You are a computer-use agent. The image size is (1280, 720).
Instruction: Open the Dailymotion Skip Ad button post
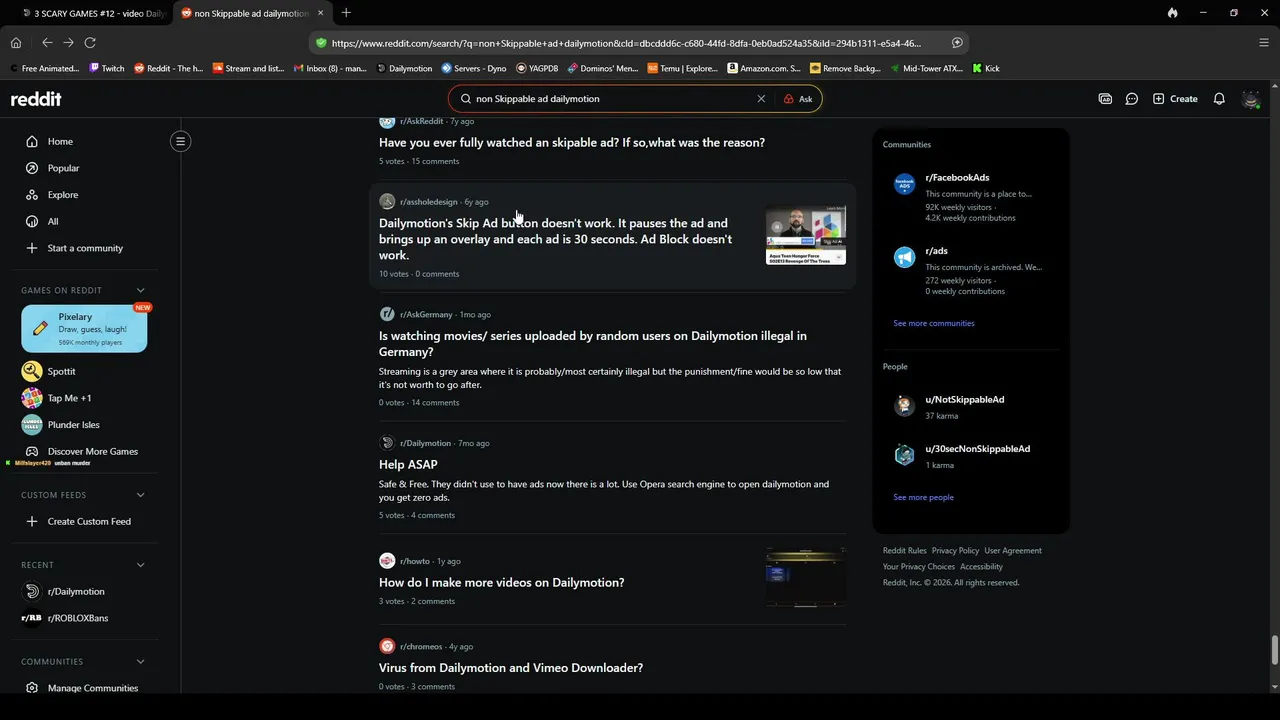[x=555, y=239]
